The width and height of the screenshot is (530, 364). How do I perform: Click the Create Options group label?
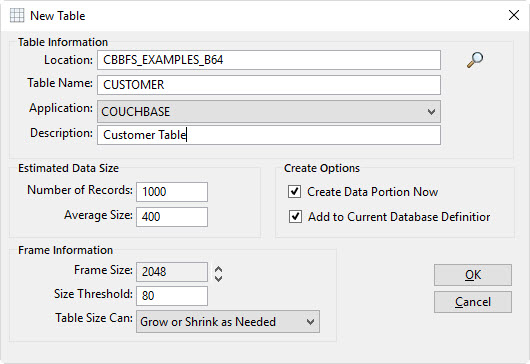322,168
